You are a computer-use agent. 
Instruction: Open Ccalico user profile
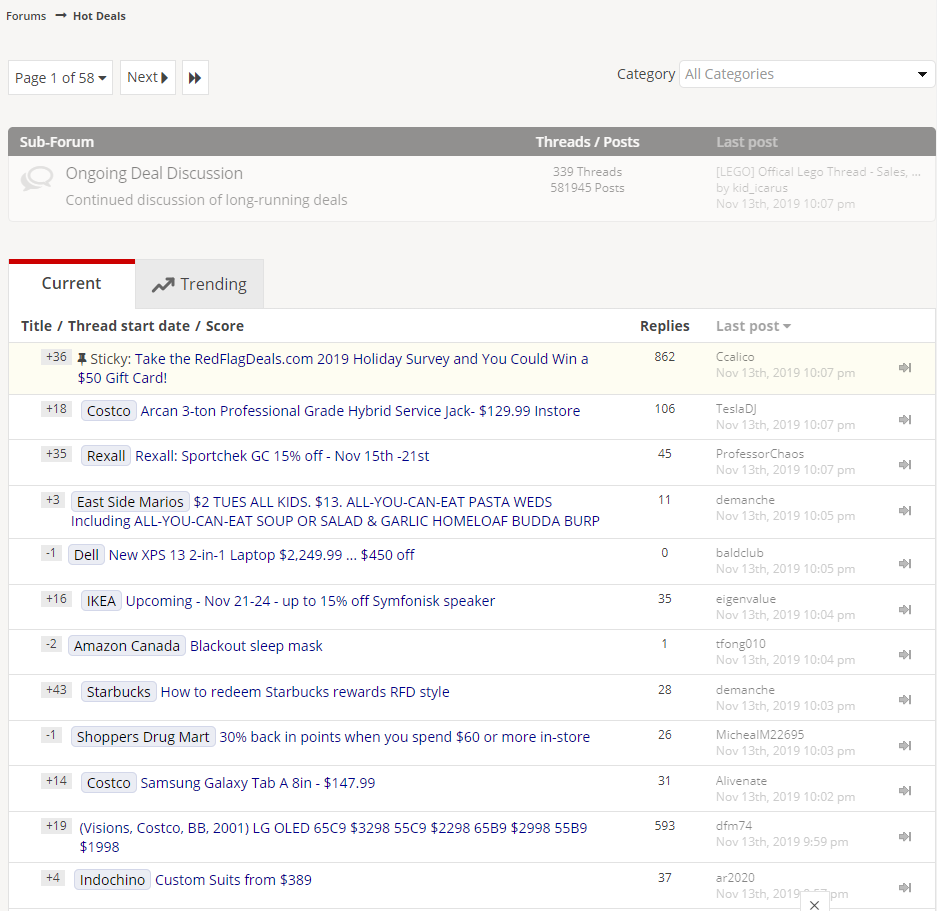coord(735,357)
